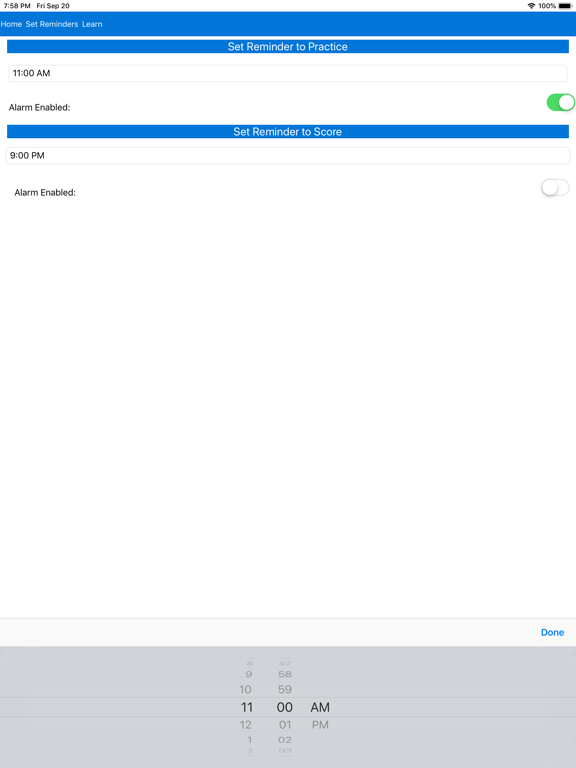Viewport: 576px width, 768px height.
Task: Tap the score Alarm Enabled label
Action: point(45,193)
